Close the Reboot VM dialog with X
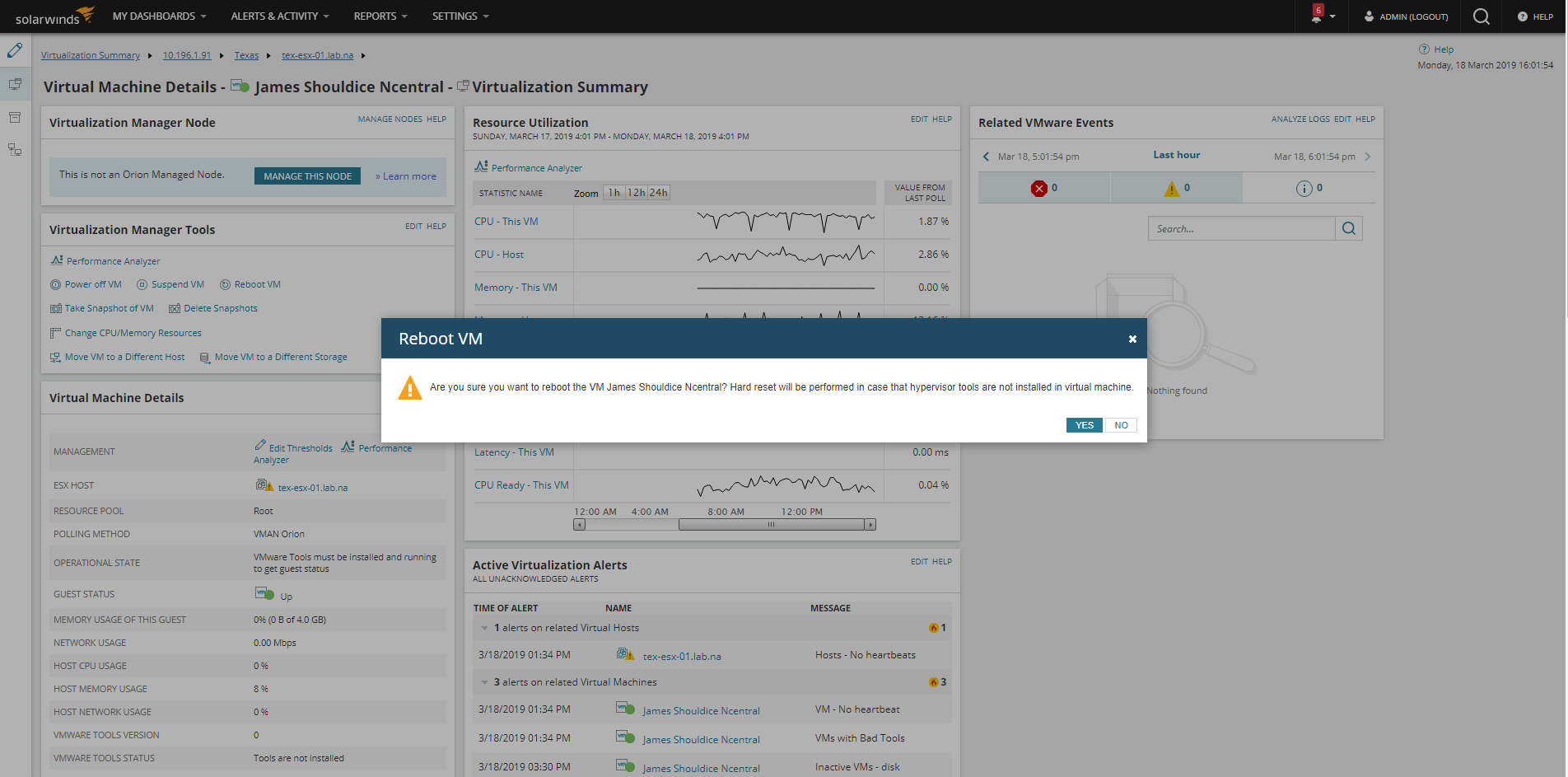The width and height of the screenshot is (1568, 777). tap(1132, 339)
